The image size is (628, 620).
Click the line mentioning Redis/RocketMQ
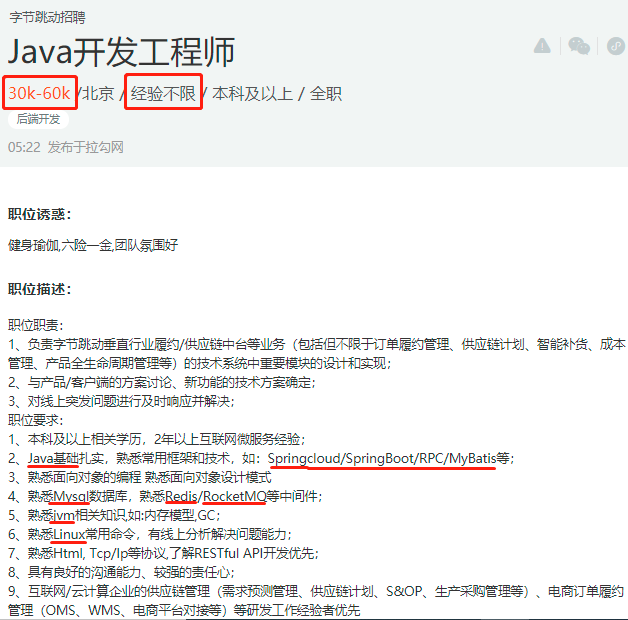coord(165,496)
